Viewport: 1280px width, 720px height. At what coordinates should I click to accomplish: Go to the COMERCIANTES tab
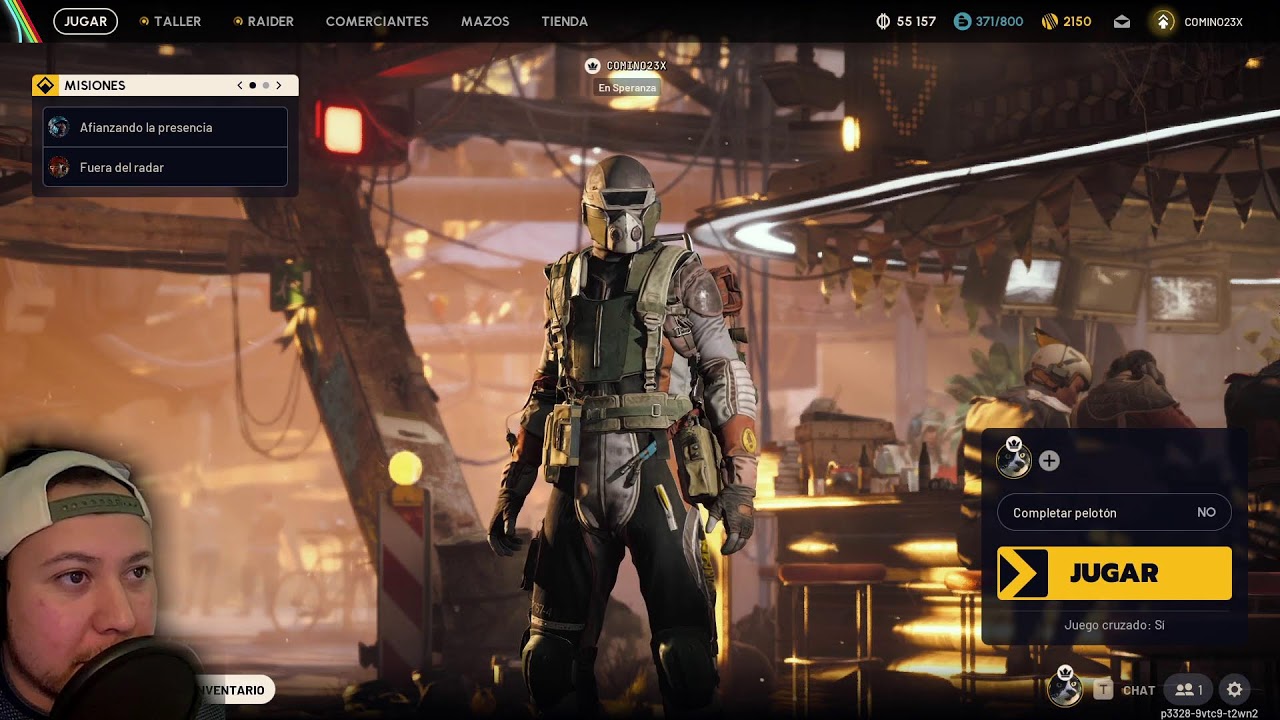[x=377, y=21]
